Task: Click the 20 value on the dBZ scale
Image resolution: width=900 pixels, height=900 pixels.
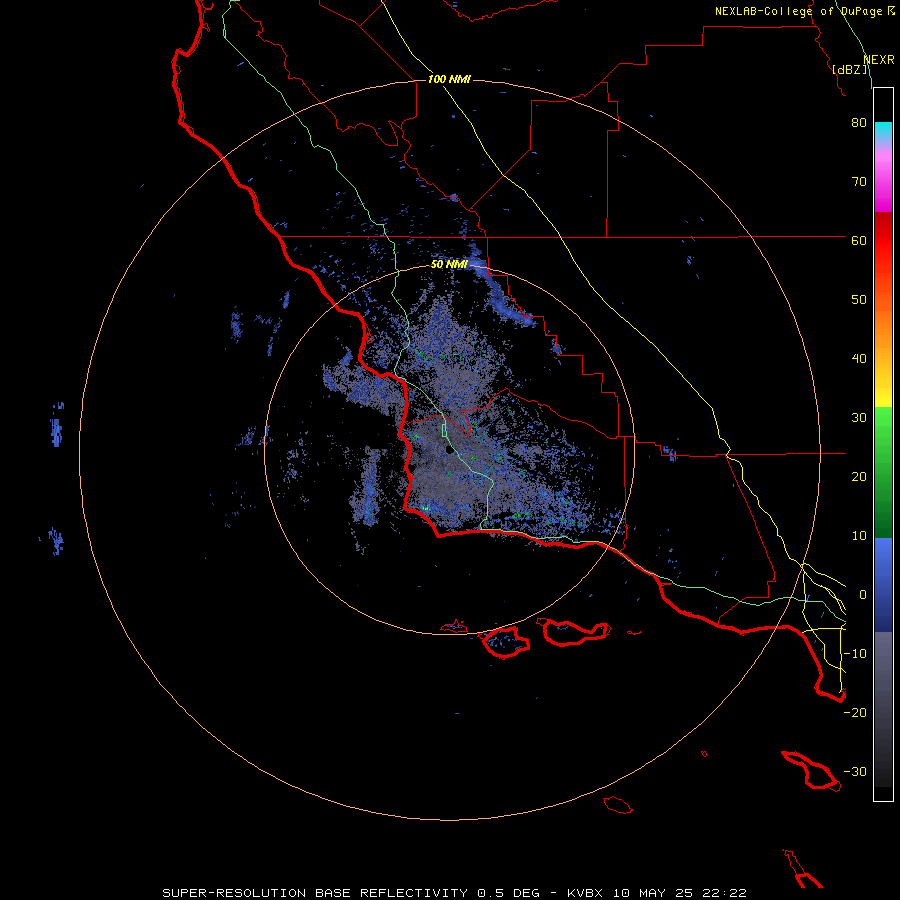Action: (859, 476)
